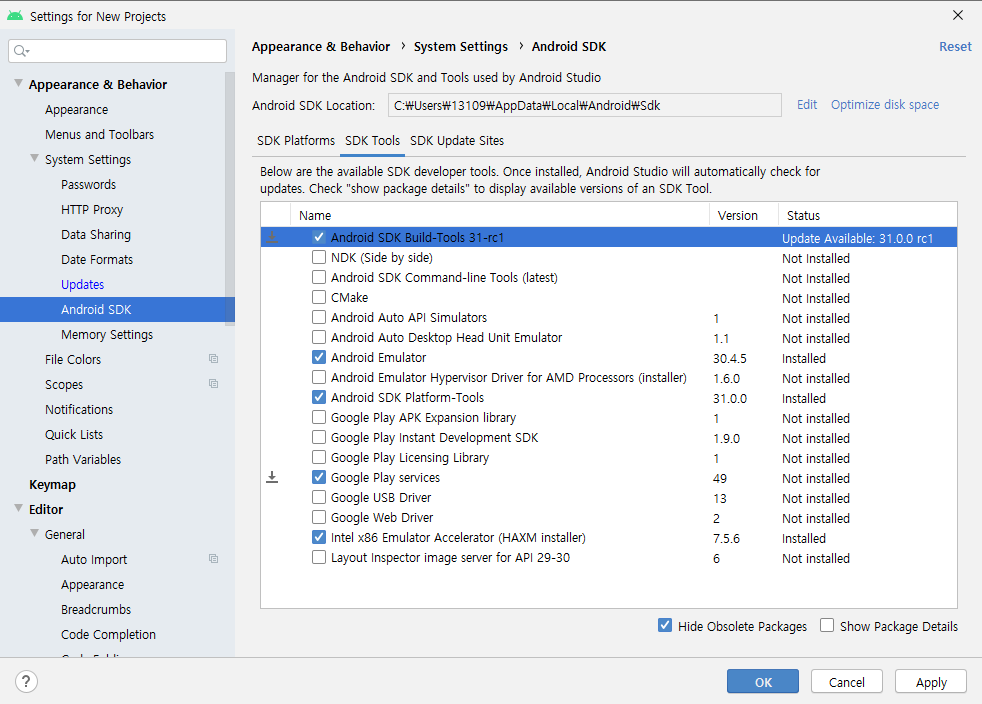This screenshot has height=704, width=982.
Task: Click copy icon next to File Colors
Action: [x=214, y=359]
